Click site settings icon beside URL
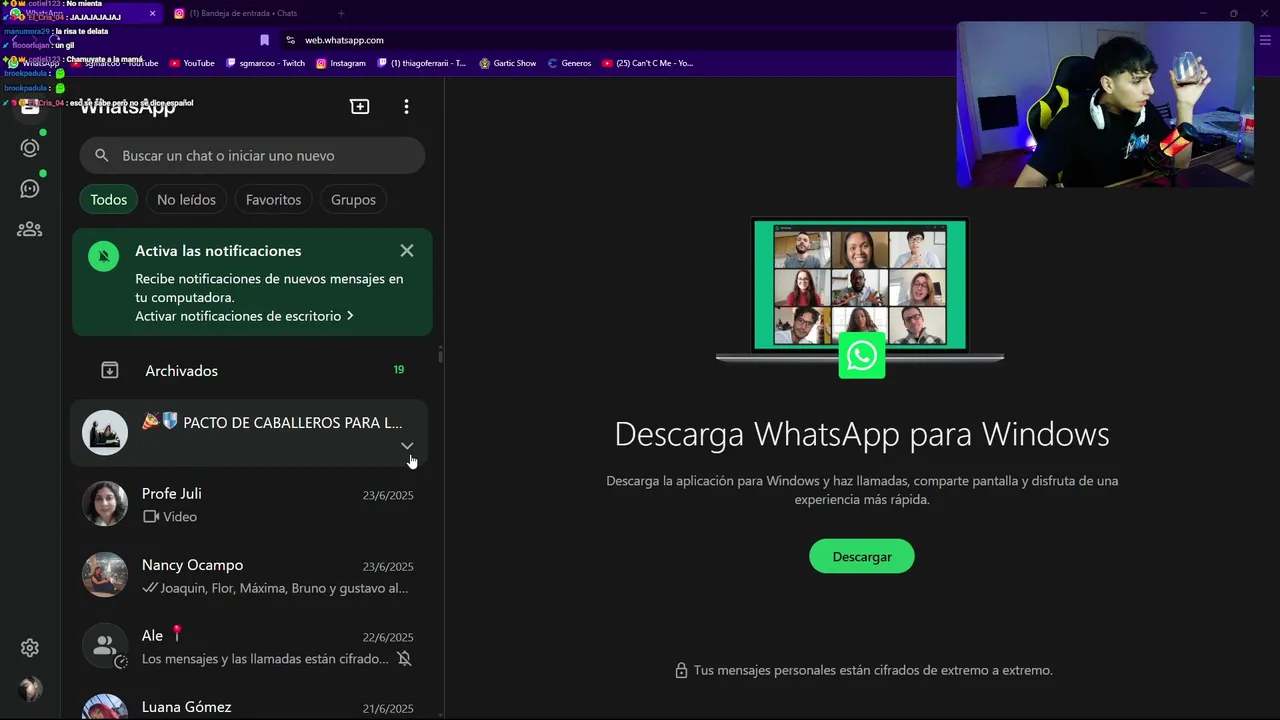Screen dimensions: 1280x720 (290, 40)
